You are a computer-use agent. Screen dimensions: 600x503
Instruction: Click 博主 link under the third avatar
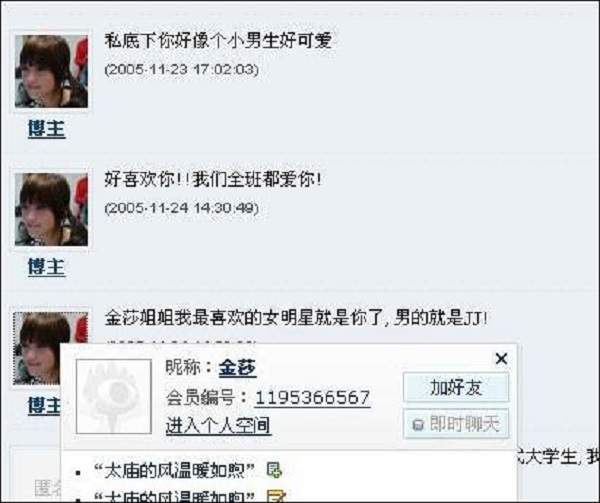pyautogui.click(x=44, y=405)
